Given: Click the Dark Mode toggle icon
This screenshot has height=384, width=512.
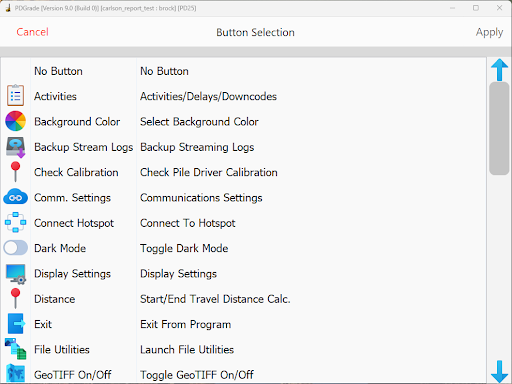Looking at the screenshot, I should point(15,248).
